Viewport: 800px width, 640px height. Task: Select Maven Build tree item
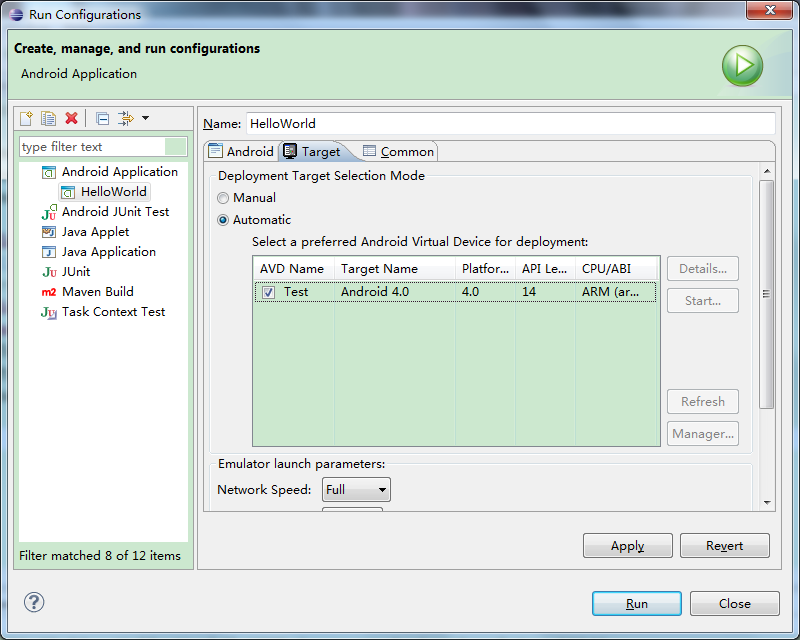97,291
